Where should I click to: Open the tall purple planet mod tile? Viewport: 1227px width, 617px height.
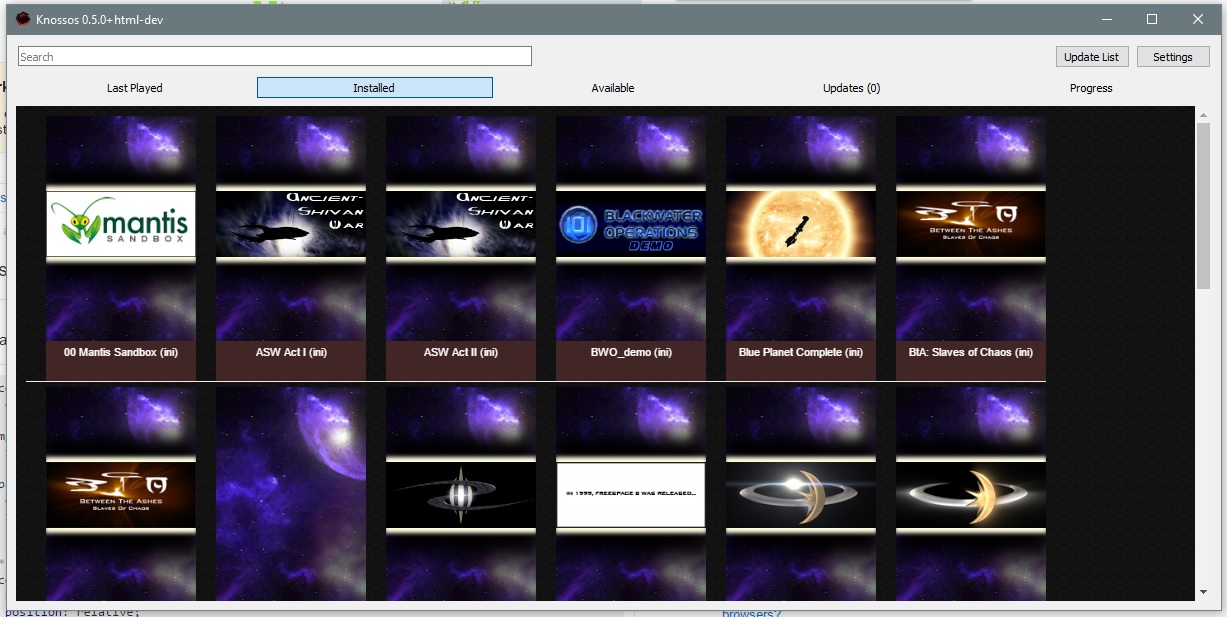coord(291,494)
